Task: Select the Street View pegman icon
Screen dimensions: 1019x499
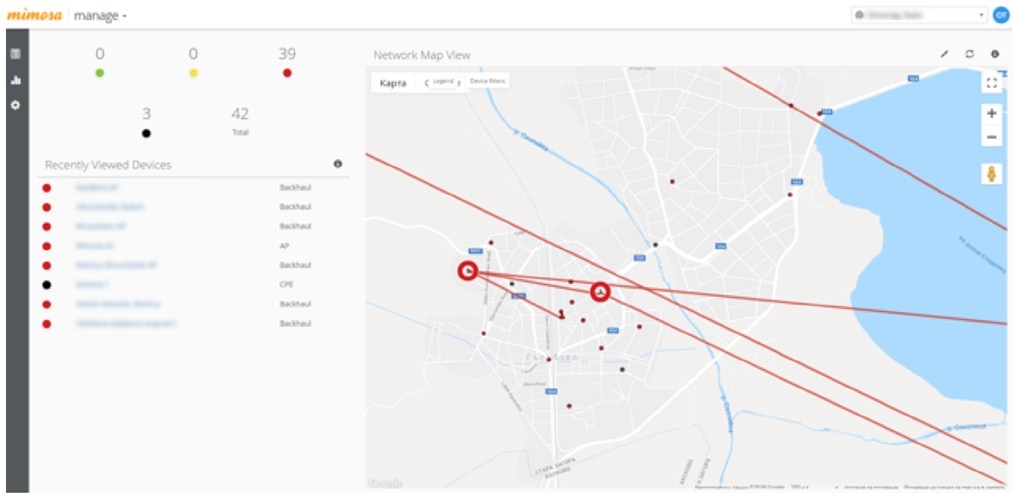Action: (x=991, y=174)
